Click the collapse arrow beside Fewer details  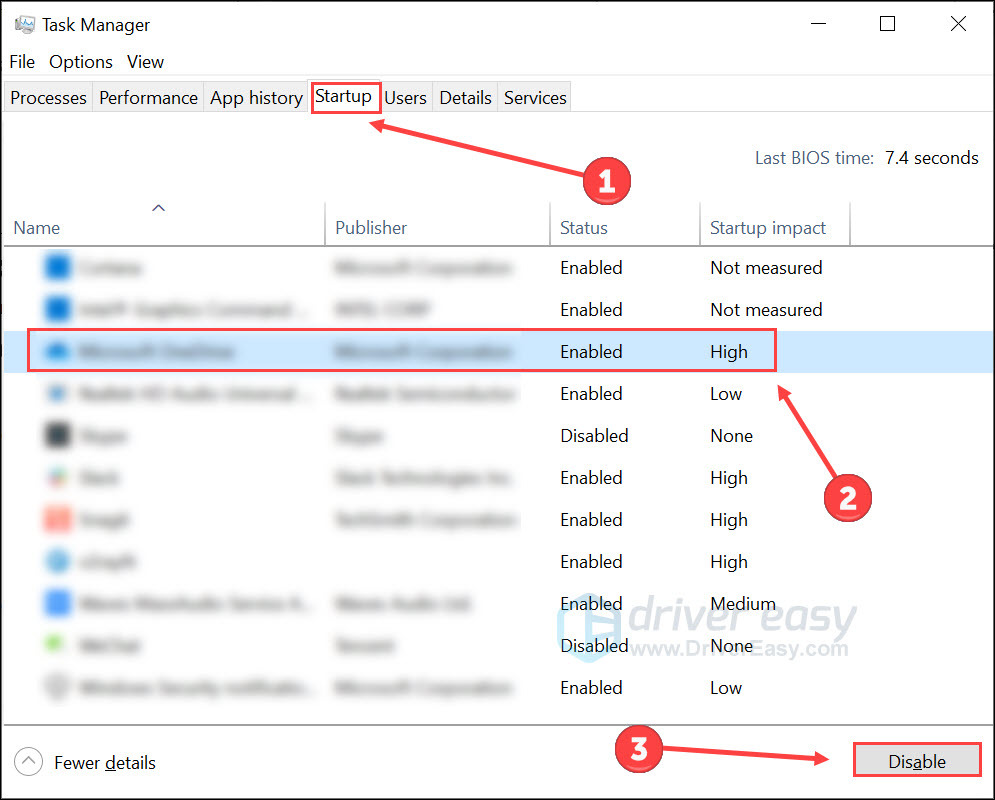[x=29, y=761]
